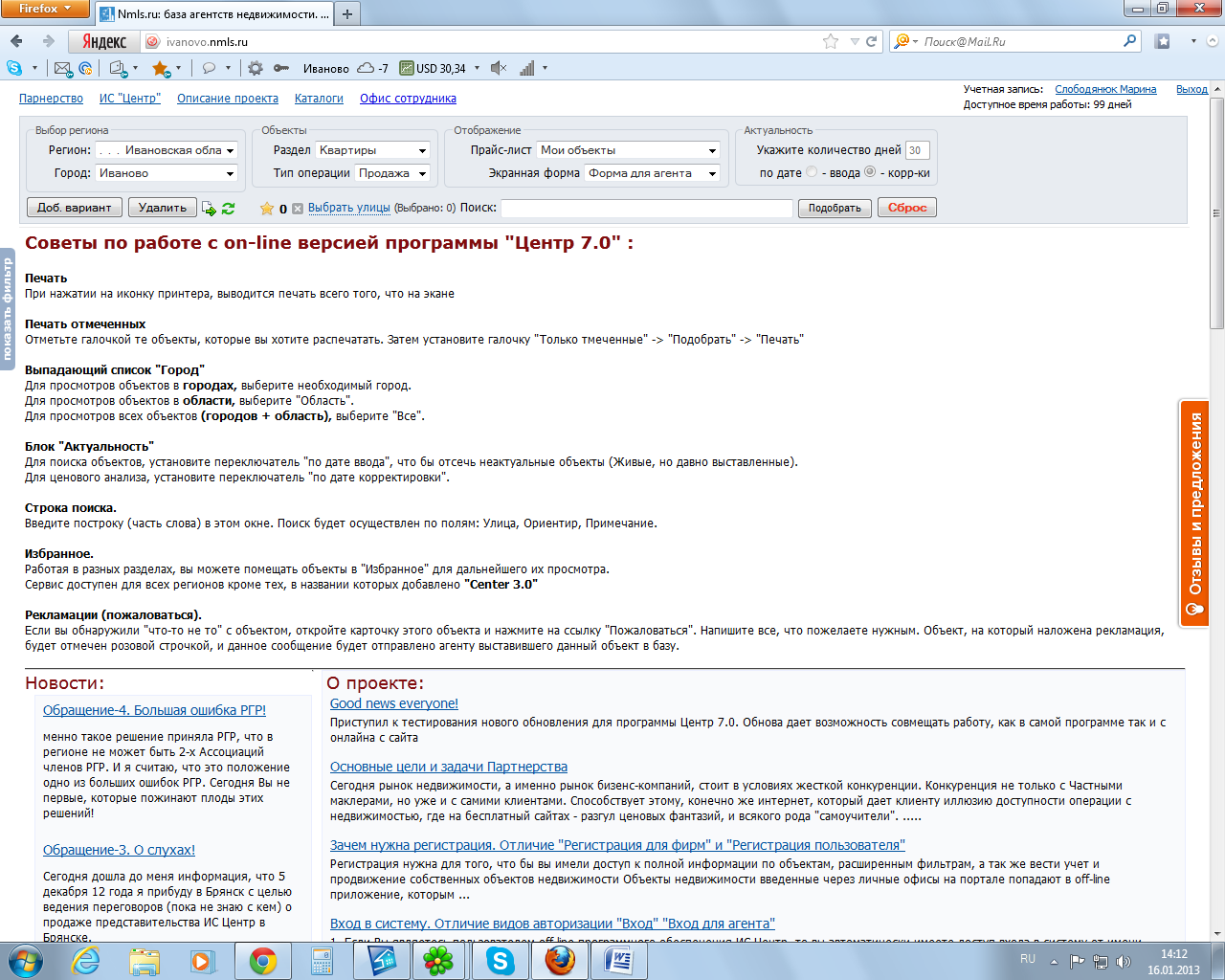Select the "по дате ввода" radio button
The height and width of the screenshot is (980, 1225).
point(812,172)
